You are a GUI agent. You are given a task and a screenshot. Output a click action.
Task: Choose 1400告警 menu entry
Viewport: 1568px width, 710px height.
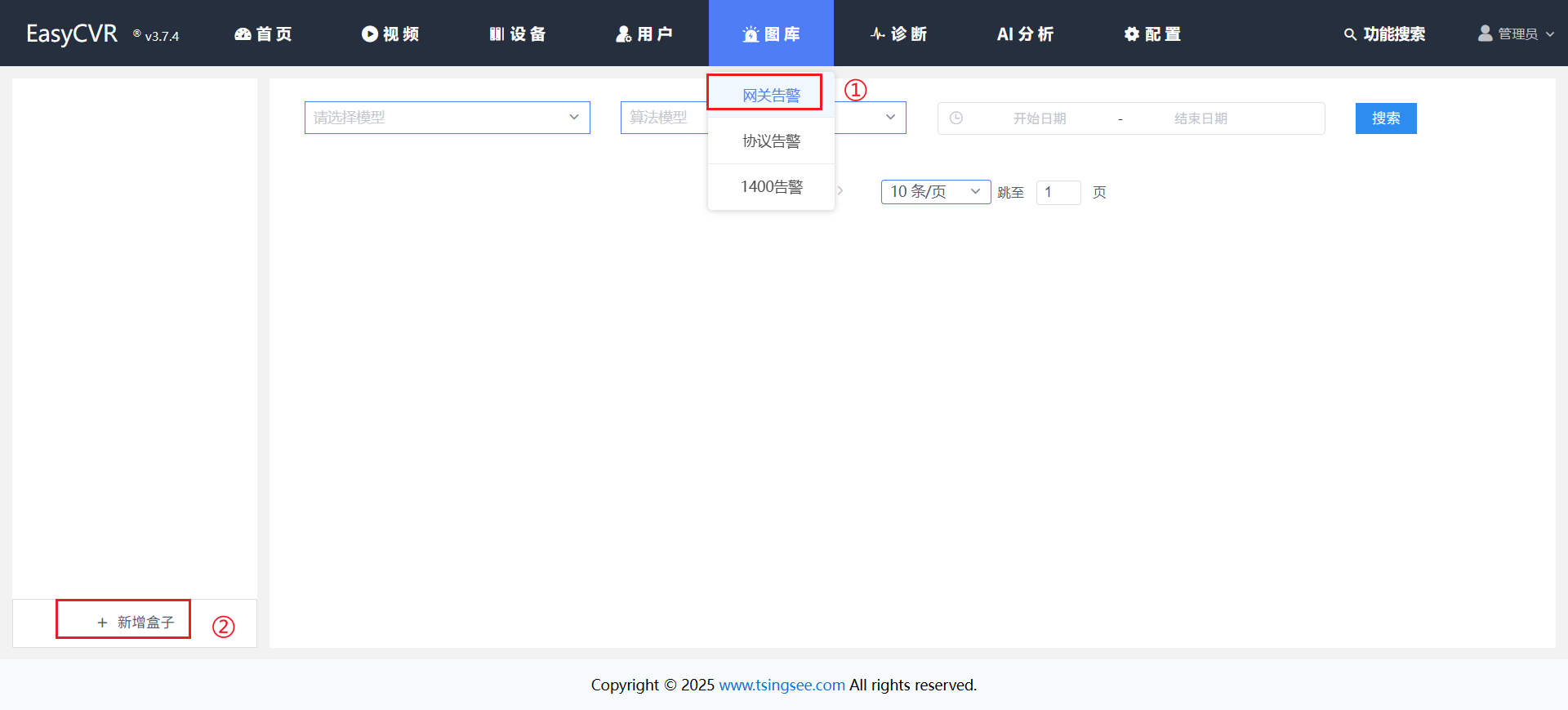click(771, 187)
